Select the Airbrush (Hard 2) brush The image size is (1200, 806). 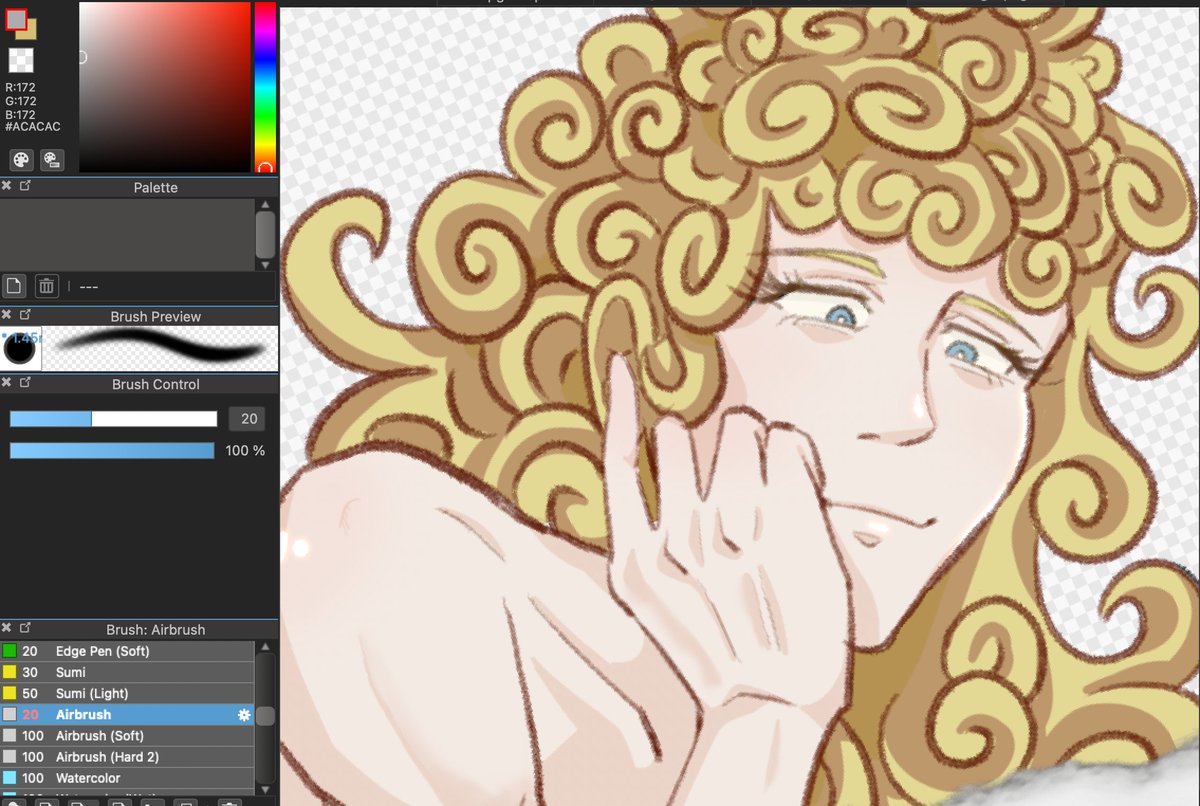click(x=127, y=757)
